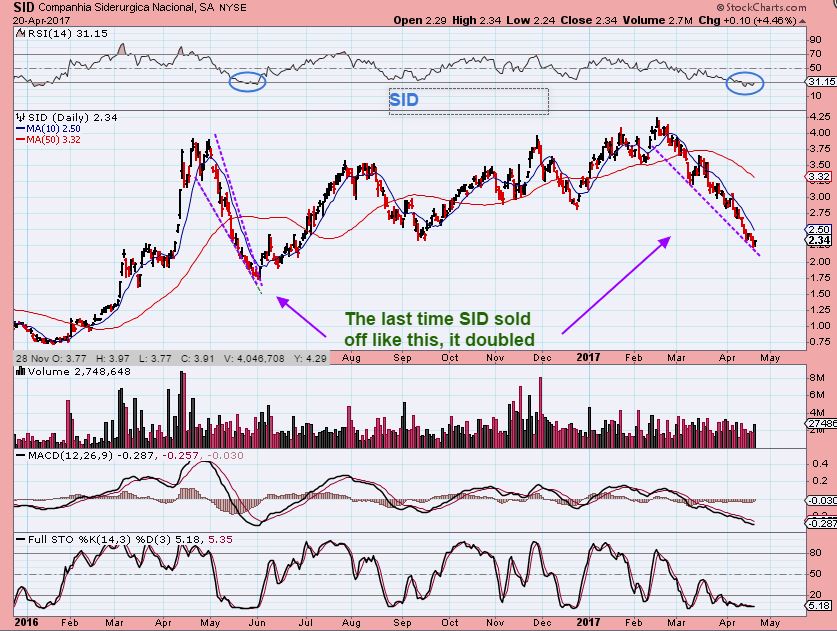Click the red 5.35 stochastic %D value
Screen dimensions: 837x631
point(220,539)
